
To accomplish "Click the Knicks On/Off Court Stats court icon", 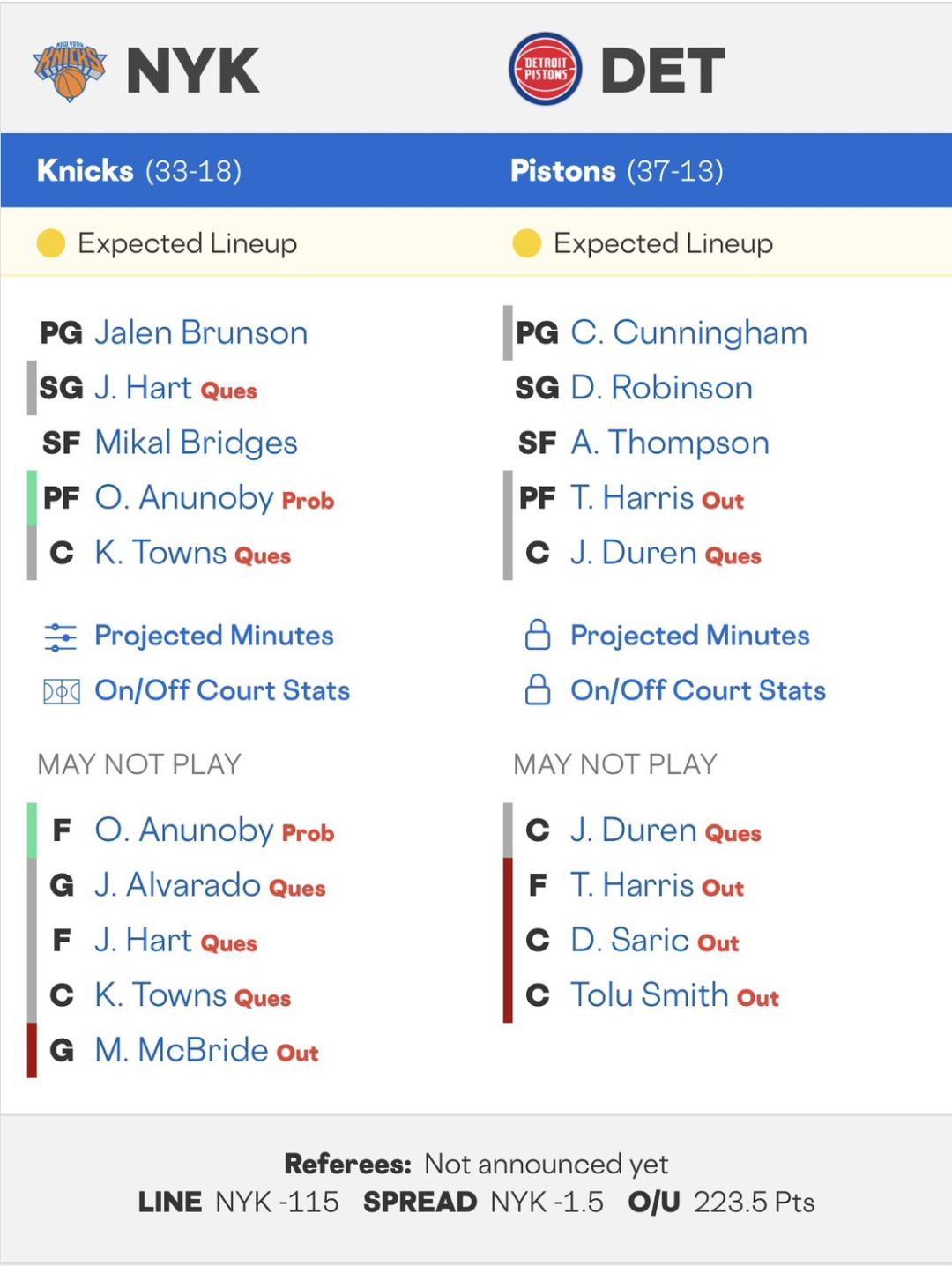I will tap(61, 691).
